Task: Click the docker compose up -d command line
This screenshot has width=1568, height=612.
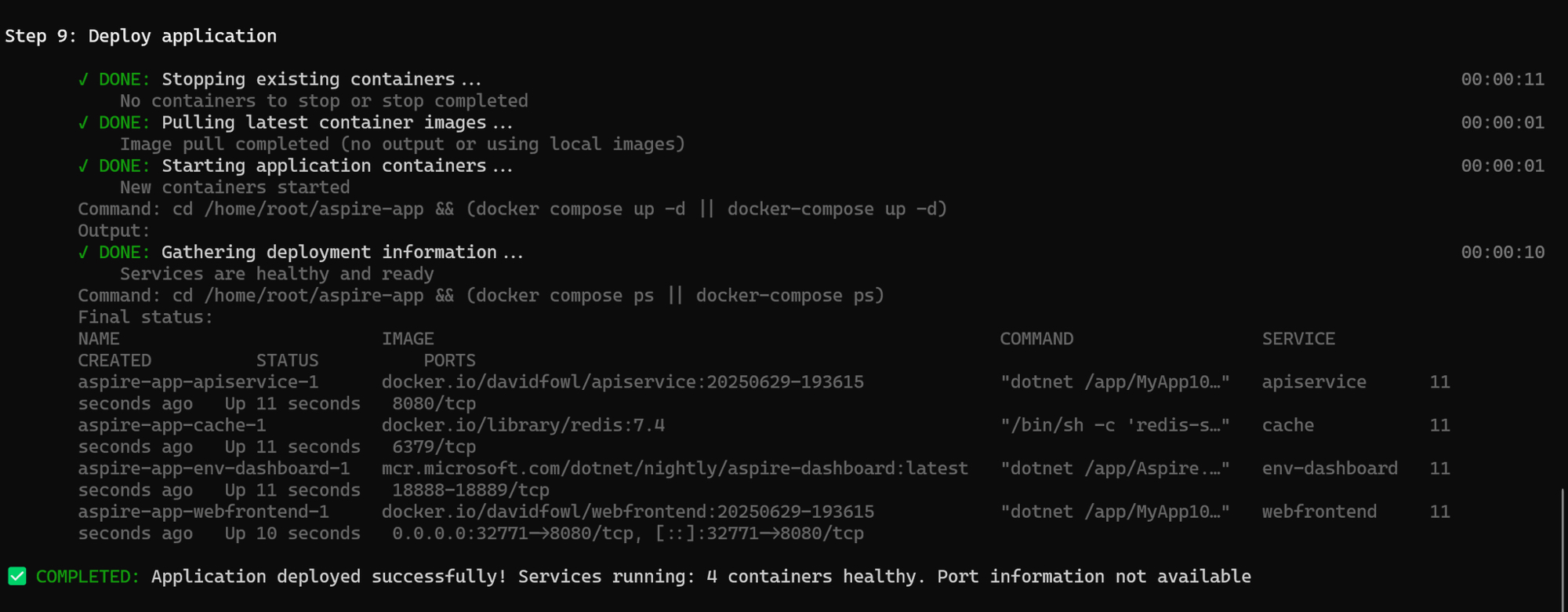Action: coord(512,209)
